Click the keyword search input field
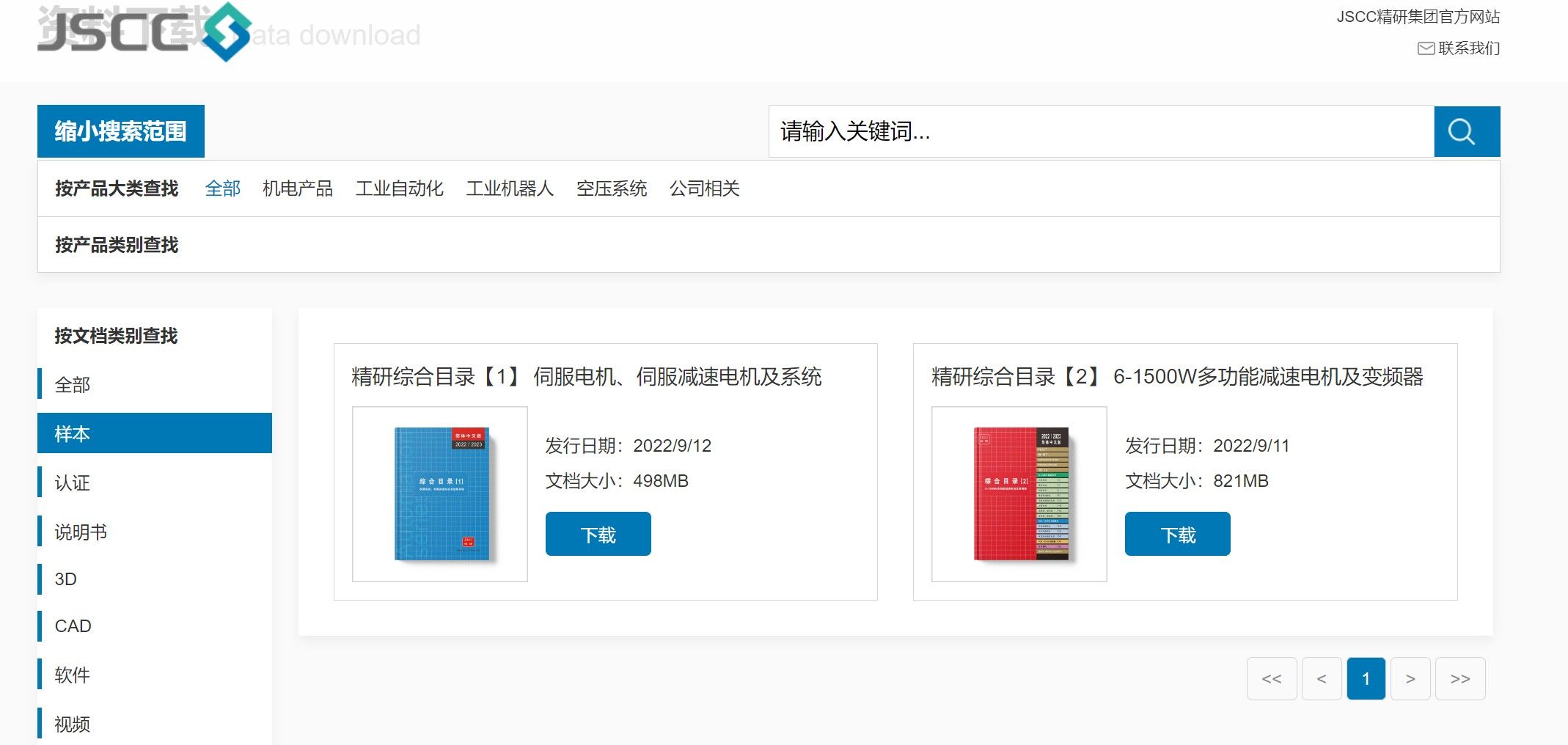 [x=1100, y=132]
